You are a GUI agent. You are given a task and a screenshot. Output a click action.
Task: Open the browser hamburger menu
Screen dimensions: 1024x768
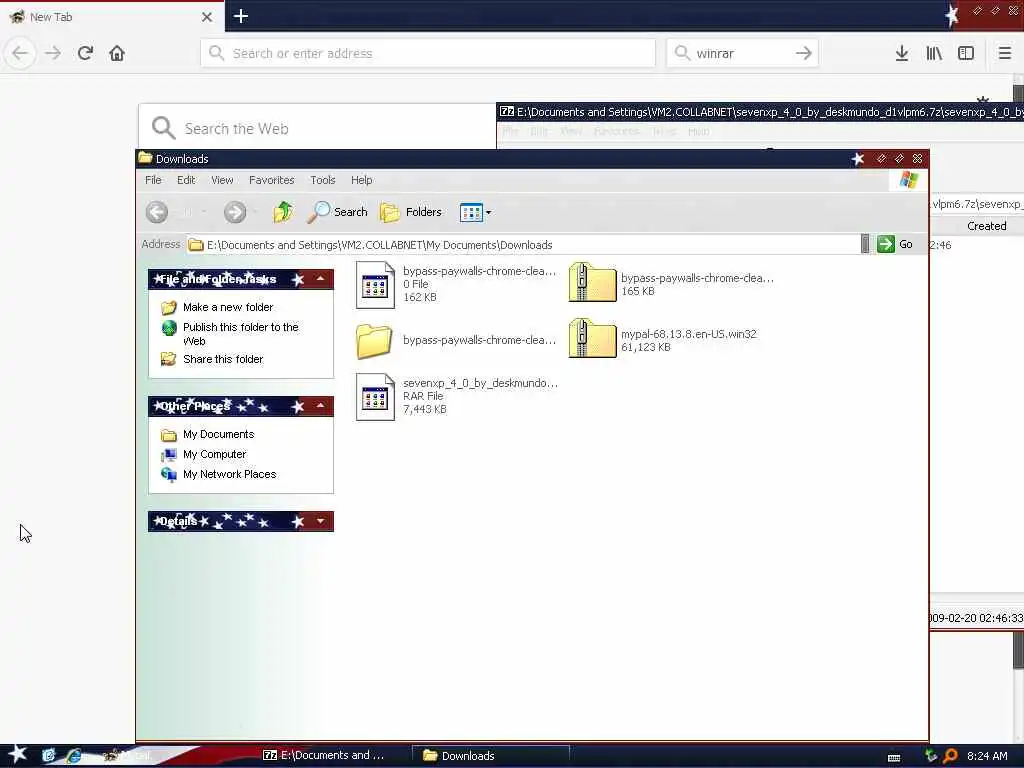click(1004, 53)
